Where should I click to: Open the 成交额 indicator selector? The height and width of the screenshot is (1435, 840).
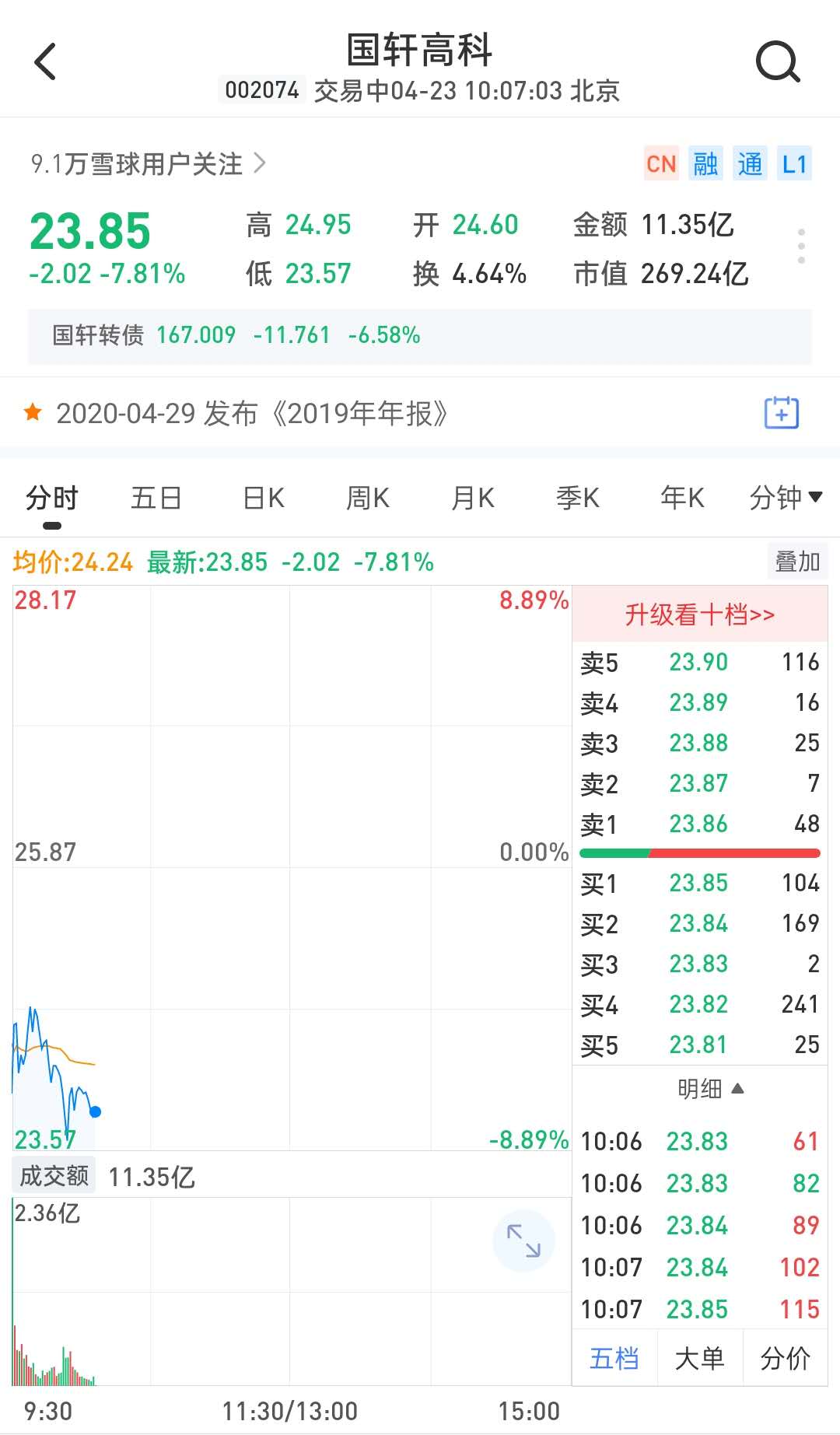pos(54,1176)
